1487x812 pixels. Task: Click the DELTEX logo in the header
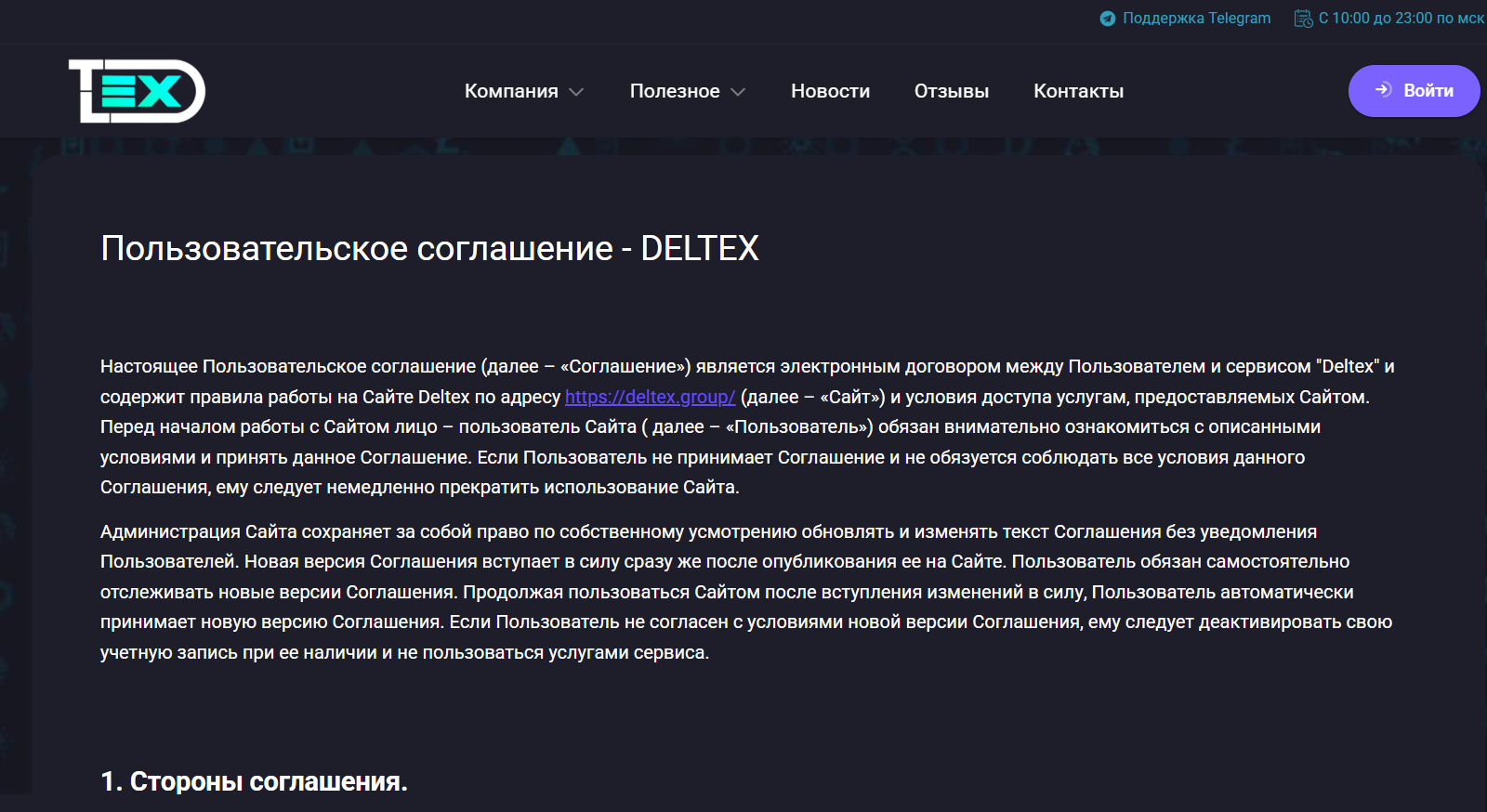point(137,91)
